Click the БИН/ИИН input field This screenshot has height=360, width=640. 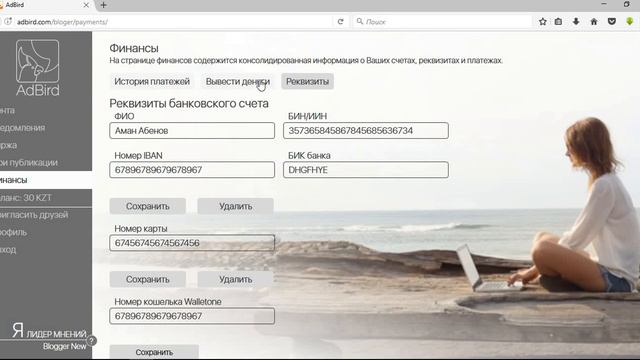pyautogui.click(x=366, y=131)
